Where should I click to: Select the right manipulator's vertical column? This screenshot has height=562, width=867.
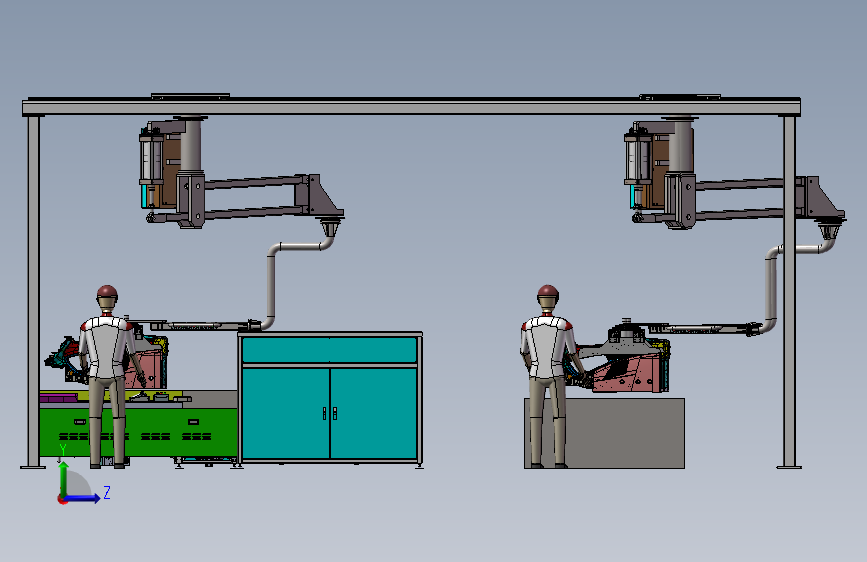click(x=680, y=145)
